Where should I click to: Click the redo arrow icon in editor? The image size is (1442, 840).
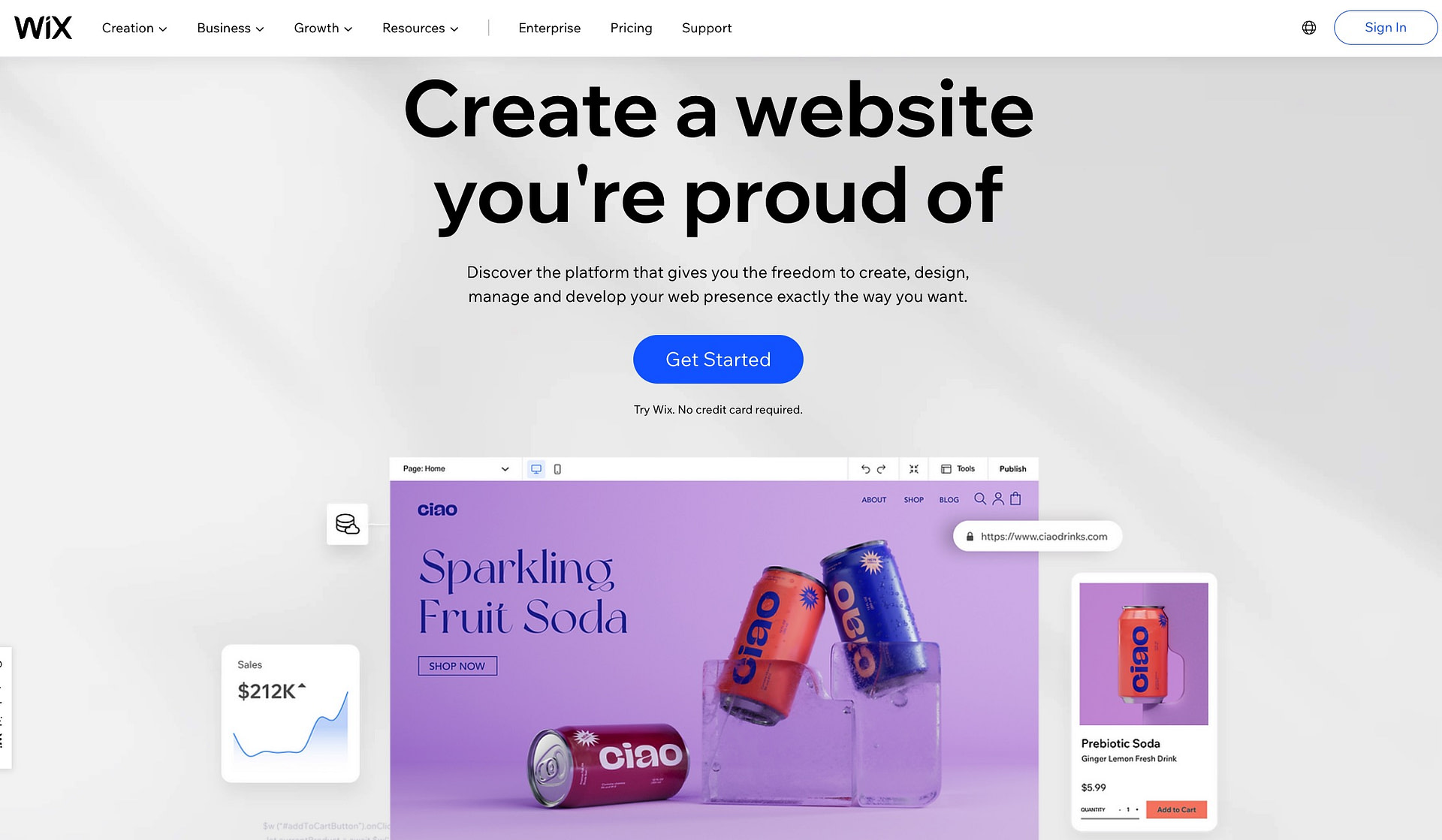tap(882, 468)
